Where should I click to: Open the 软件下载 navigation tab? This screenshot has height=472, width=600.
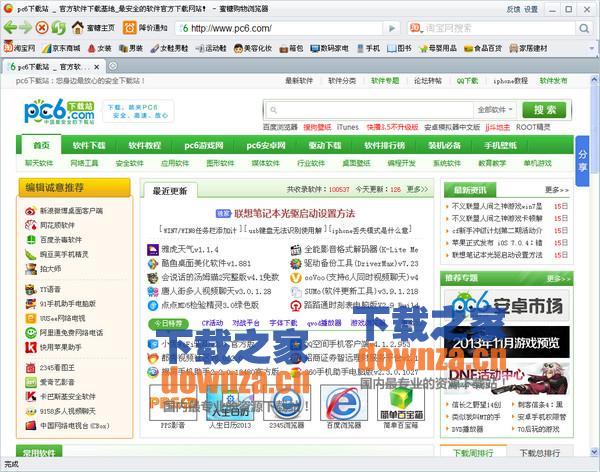pyautogui.click(x=89, y=145)
